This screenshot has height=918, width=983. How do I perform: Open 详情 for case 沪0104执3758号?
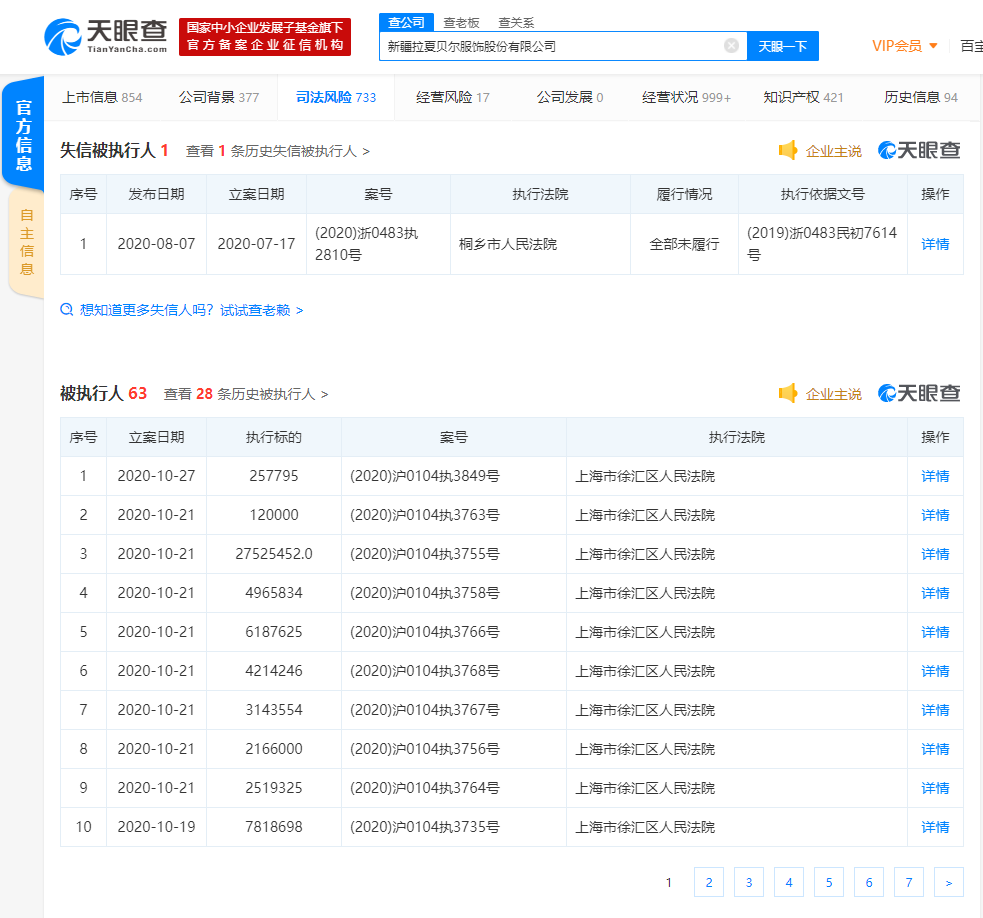coord(935,593)
